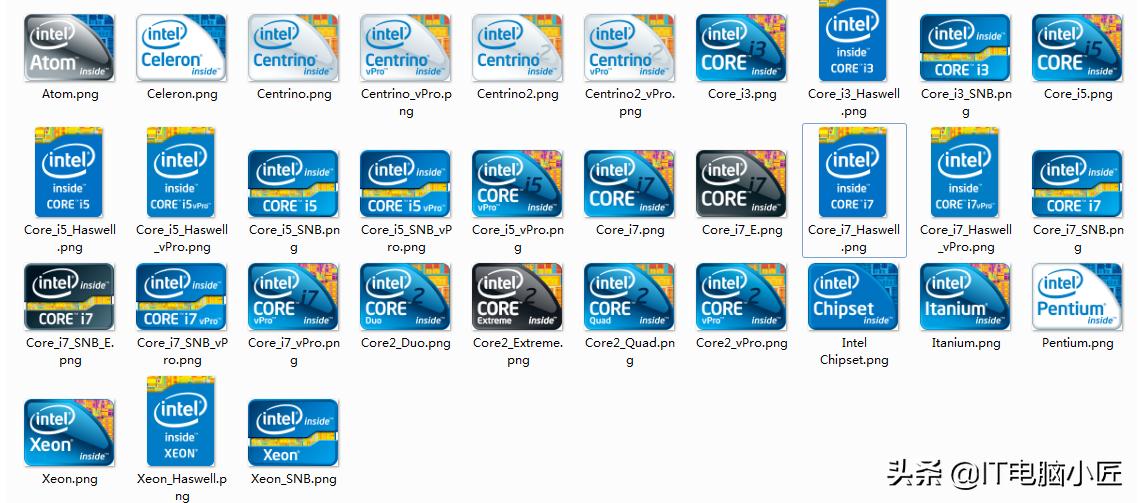Image resolution: width=1138 pixels, height=503 pixels.
Task: Select the Core_i7_SNB.png icon
Action: (1077, 184)
